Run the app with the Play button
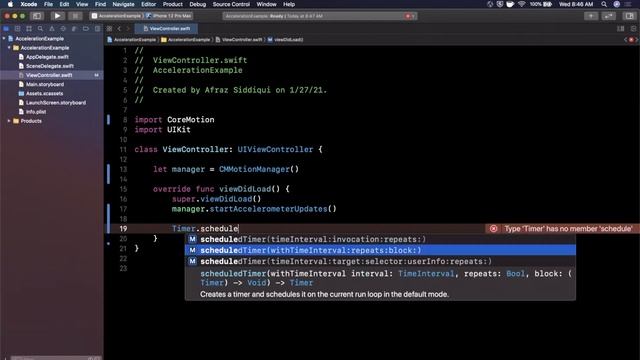The image size is (640, 360). pyautogui.click(x=57, y=16)
